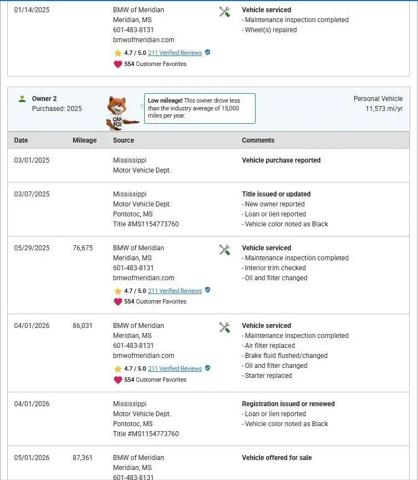The width and height of the screenshot is (418, 480).
Task: Open 211 Verified Reviews link in 05/29/2025 entry
Action: pos(175,291)
